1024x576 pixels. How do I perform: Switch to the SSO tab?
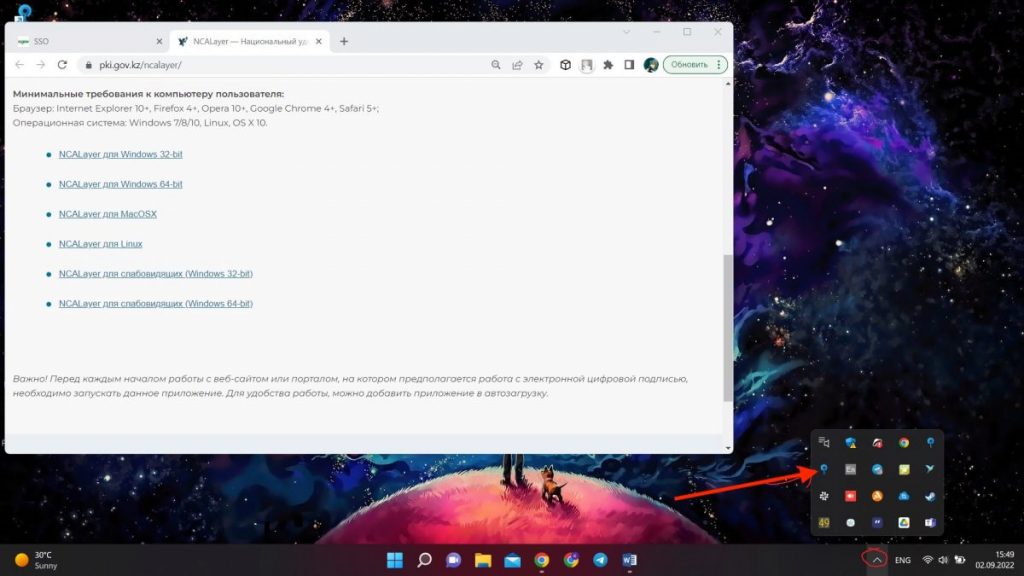[89, 41]
